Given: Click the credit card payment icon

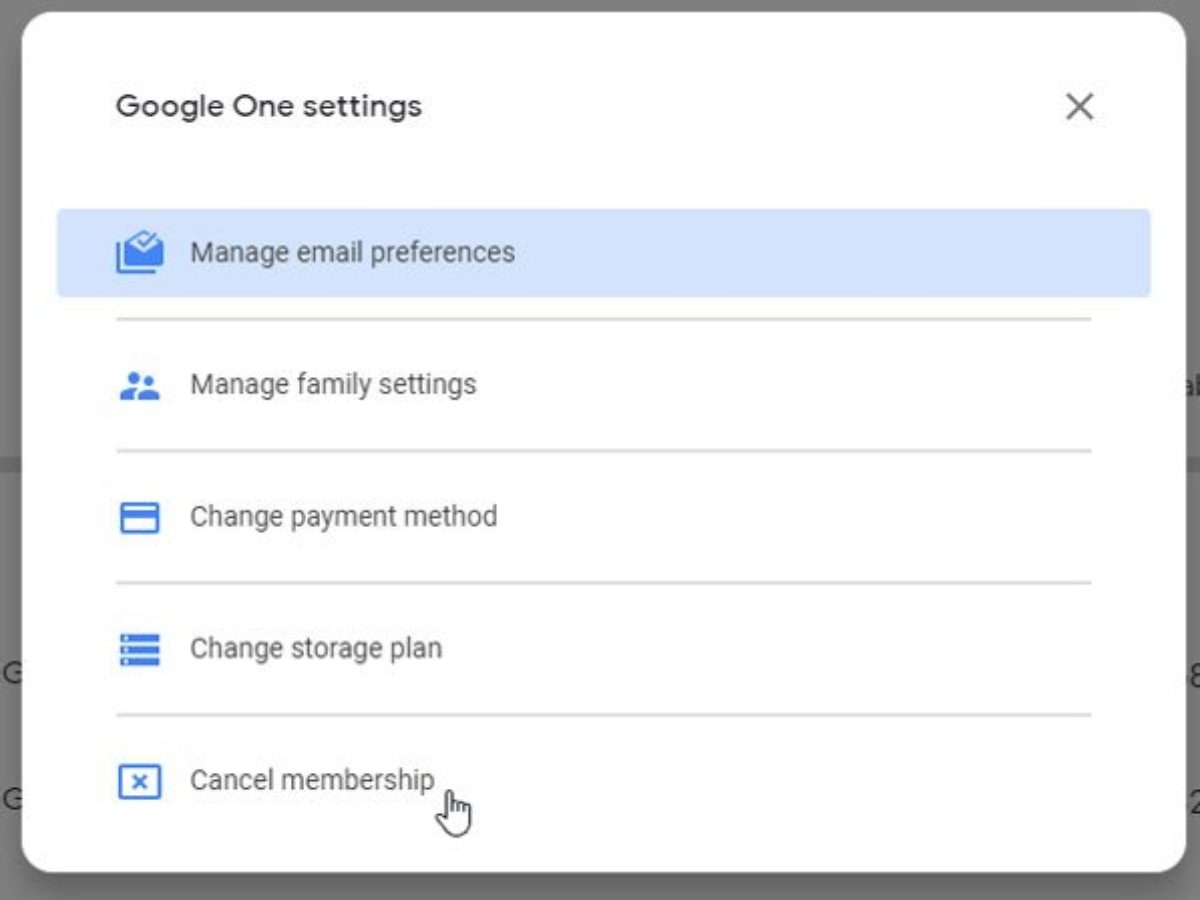Looking at the screenshot, I should pos(139,517).
